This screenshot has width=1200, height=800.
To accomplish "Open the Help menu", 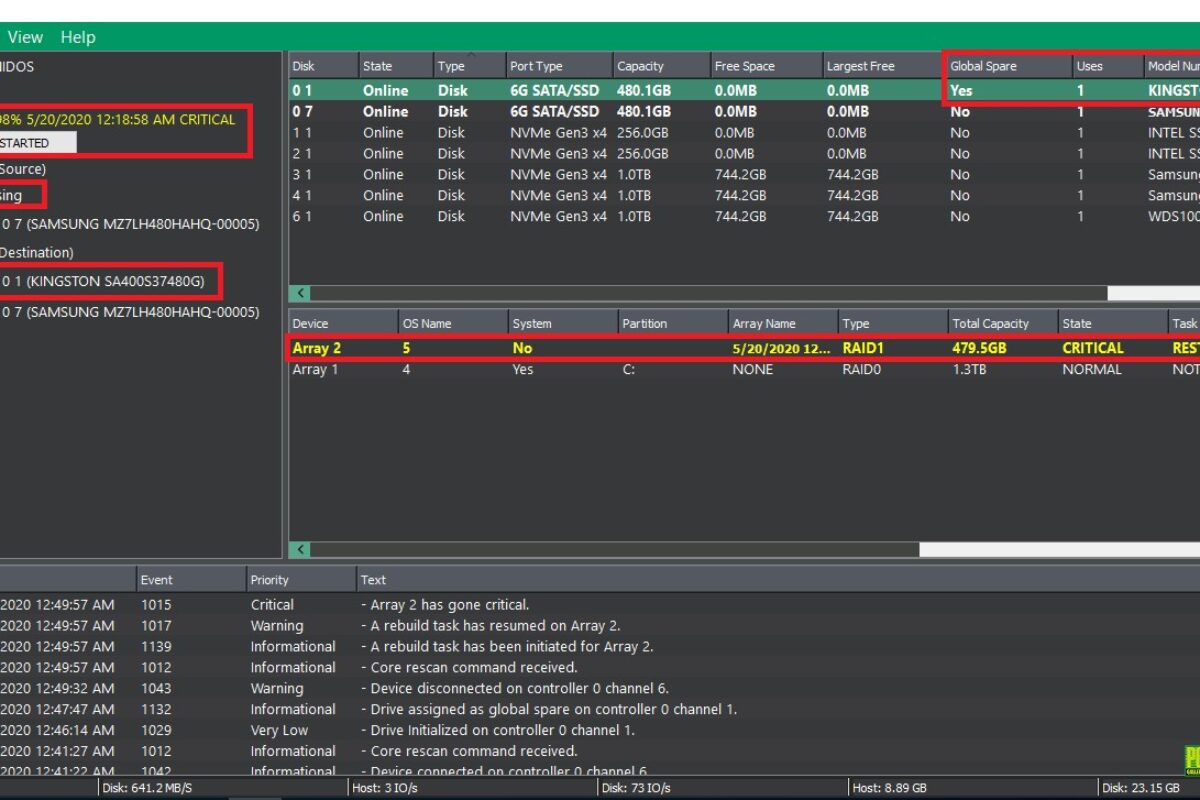I will (x=77, y=37).
